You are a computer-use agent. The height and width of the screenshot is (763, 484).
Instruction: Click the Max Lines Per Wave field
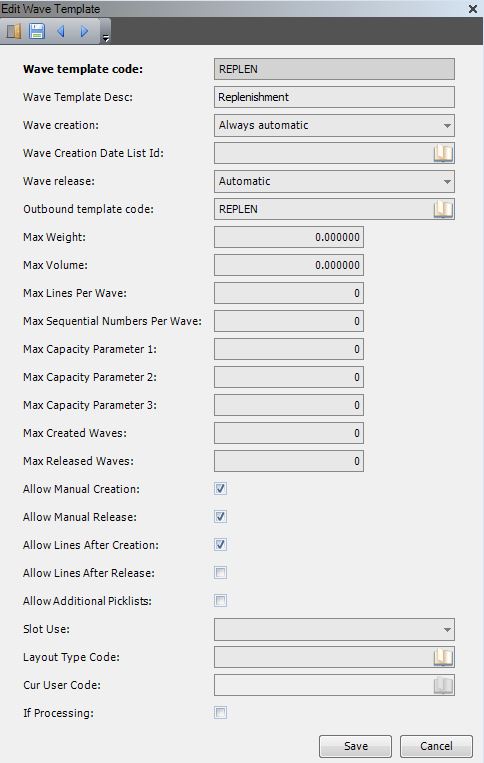coord(289,293)
